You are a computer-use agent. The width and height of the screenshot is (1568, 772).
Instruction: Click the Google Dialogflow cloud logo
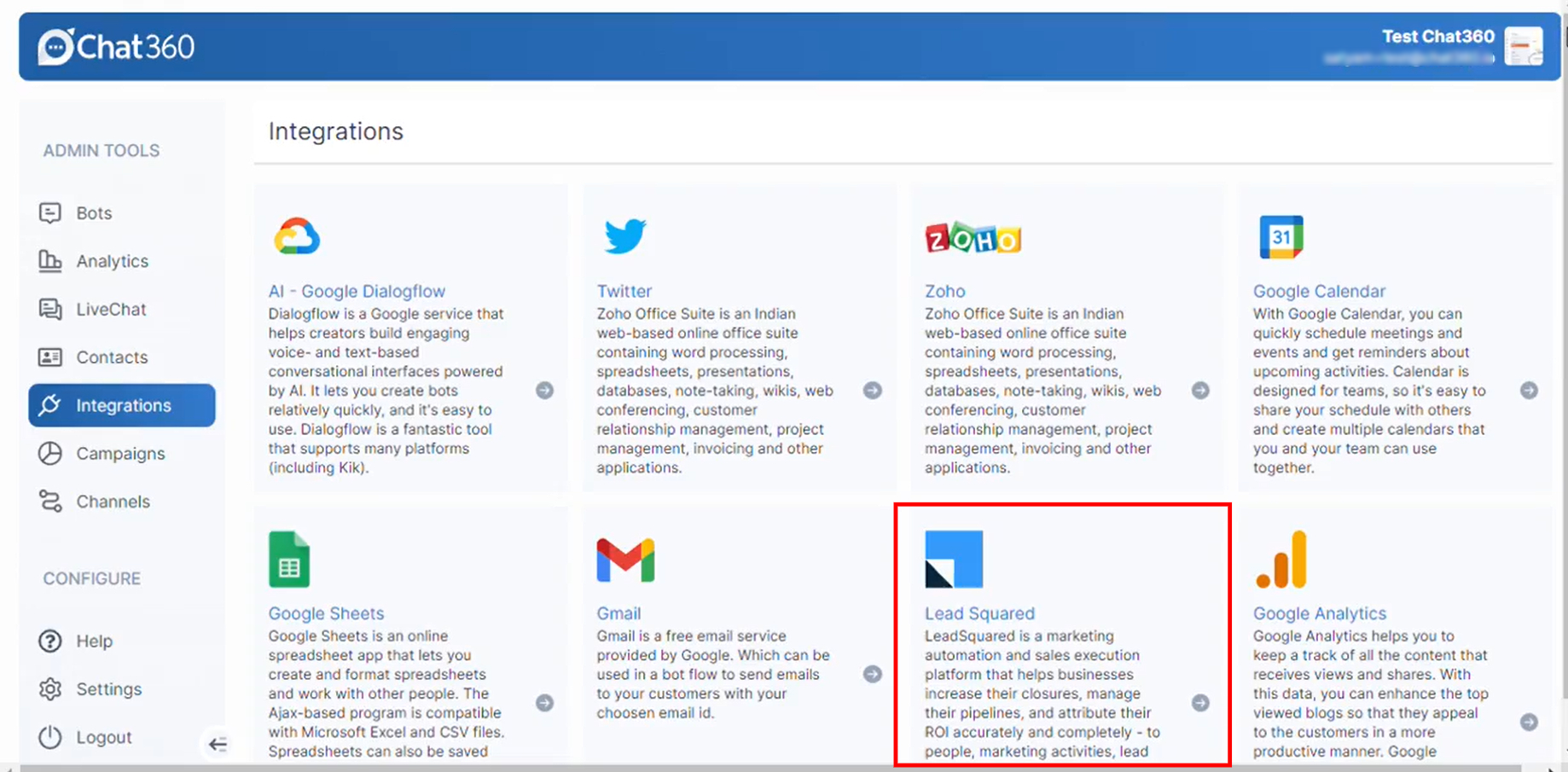(297, 236)
